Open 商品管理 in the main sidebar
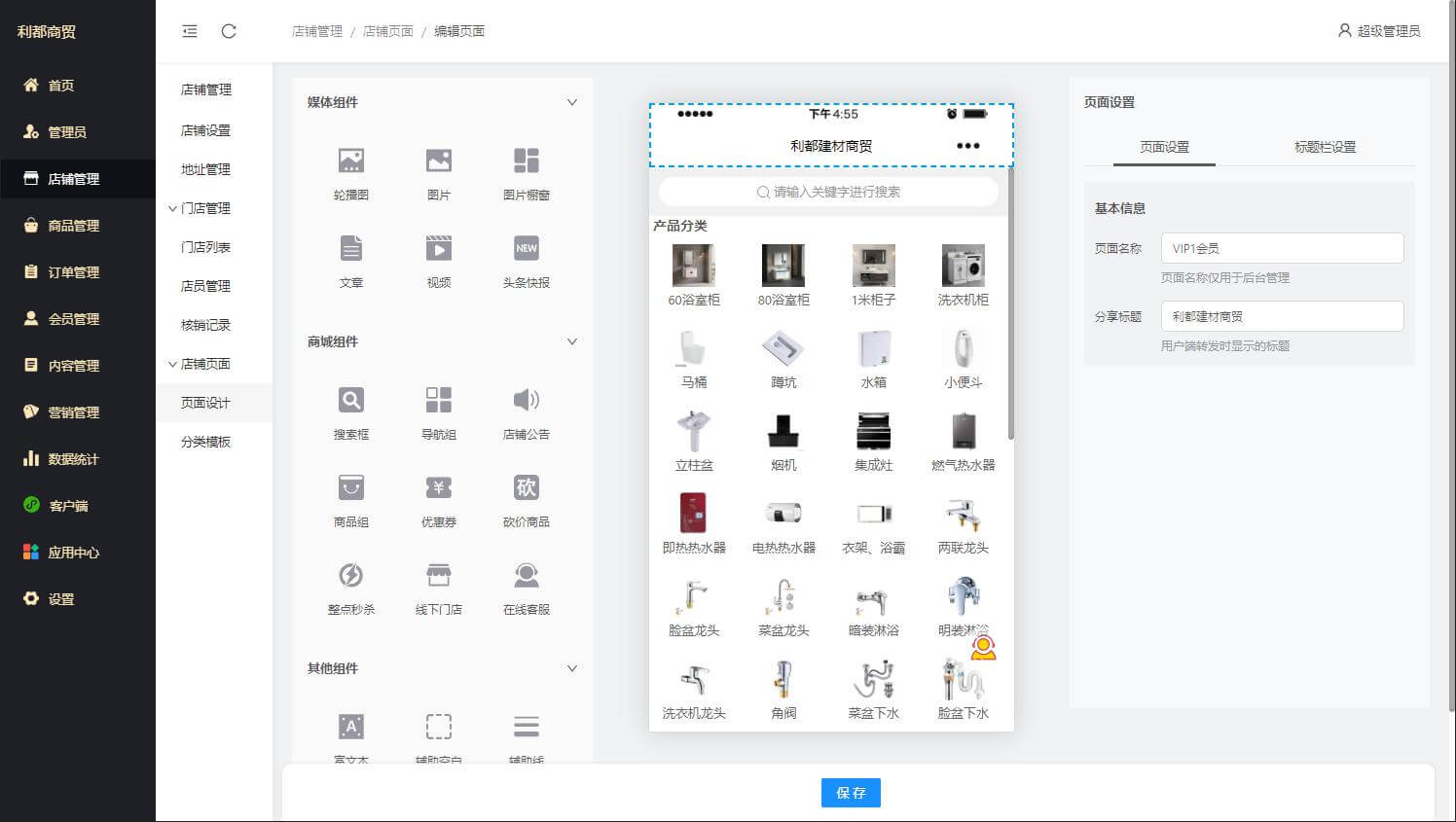 click(x=78, y=226)
